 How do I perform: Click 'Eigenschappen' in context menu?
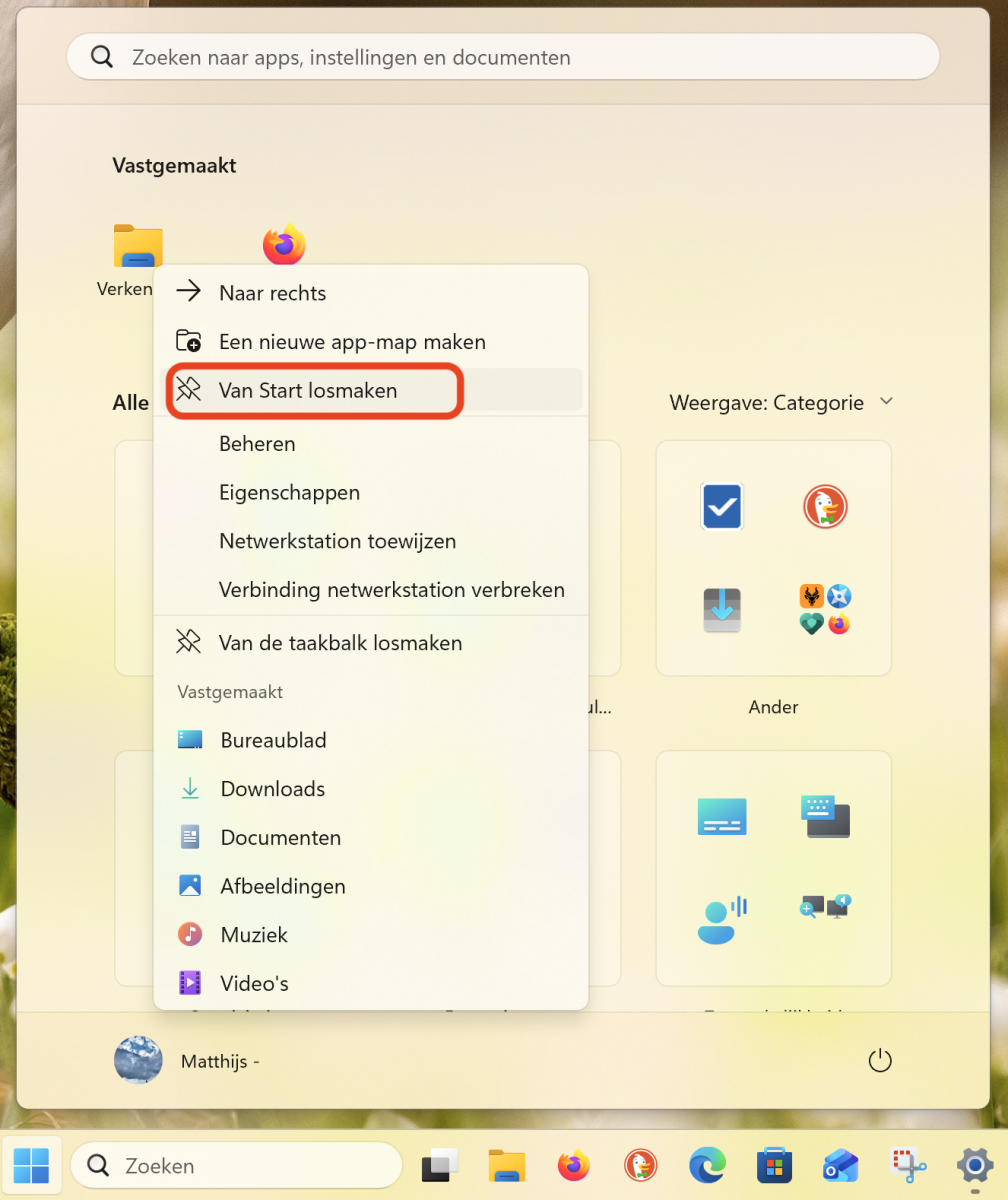289,493
